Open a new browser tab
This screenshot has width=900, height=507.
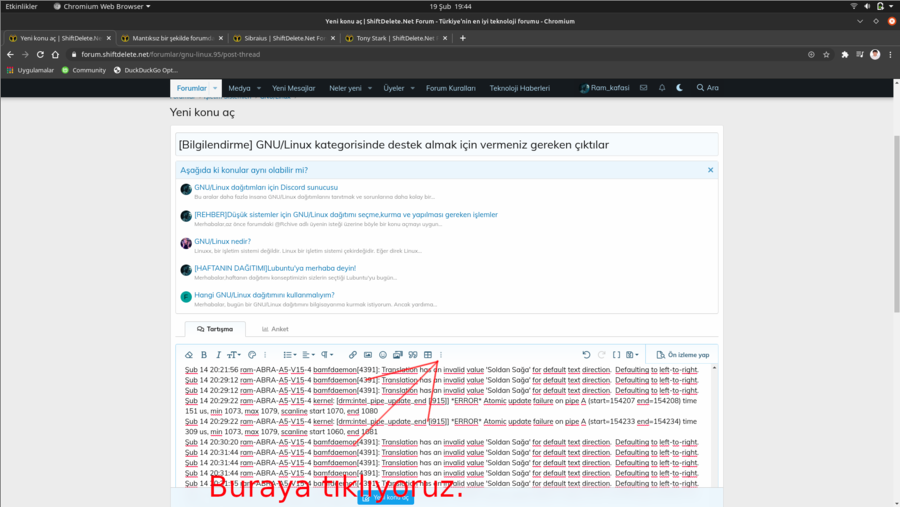click(463, 38)
